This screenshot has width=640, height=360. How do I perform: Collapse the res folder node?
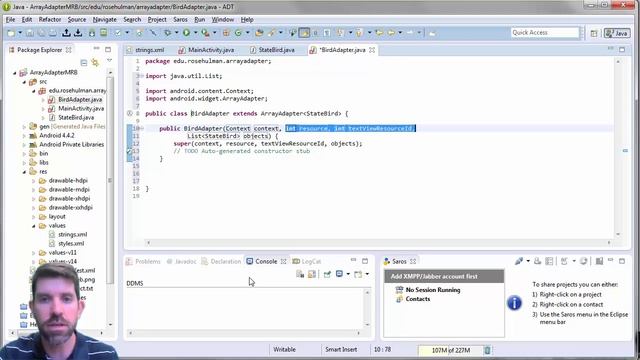tap(24, 172)
